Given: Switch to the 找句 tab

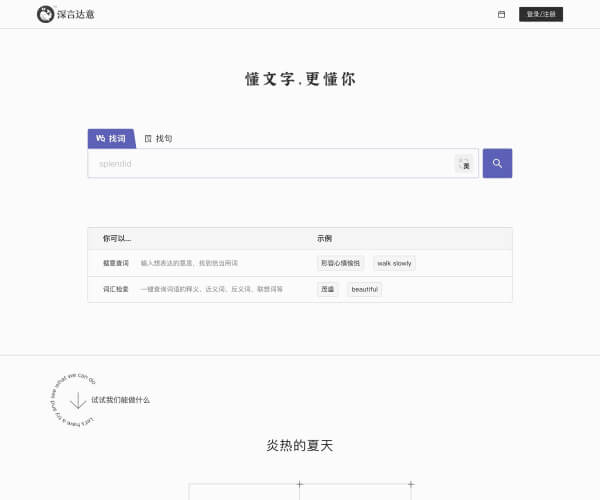Looking at the screenshot, I should pos(158,138).
